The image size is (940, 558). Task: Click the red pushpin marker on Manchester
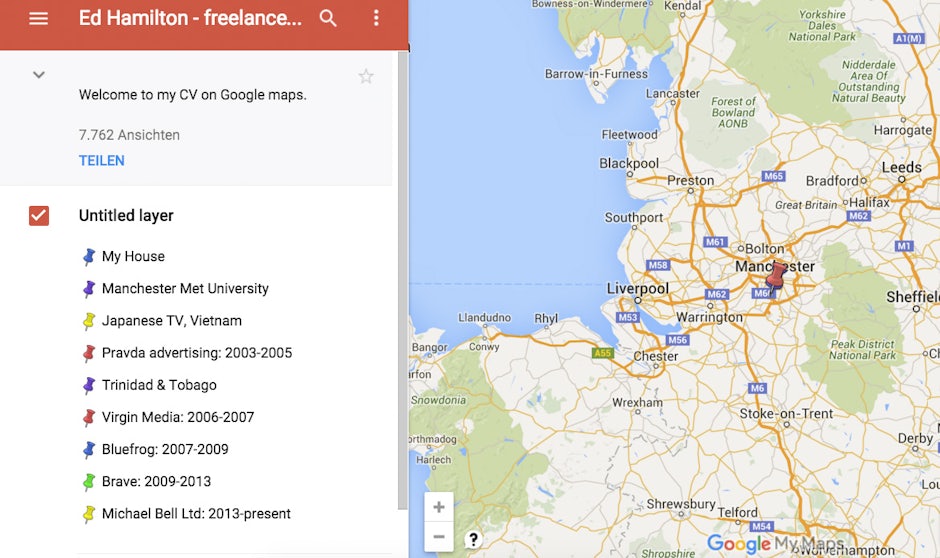coord(775,277)
